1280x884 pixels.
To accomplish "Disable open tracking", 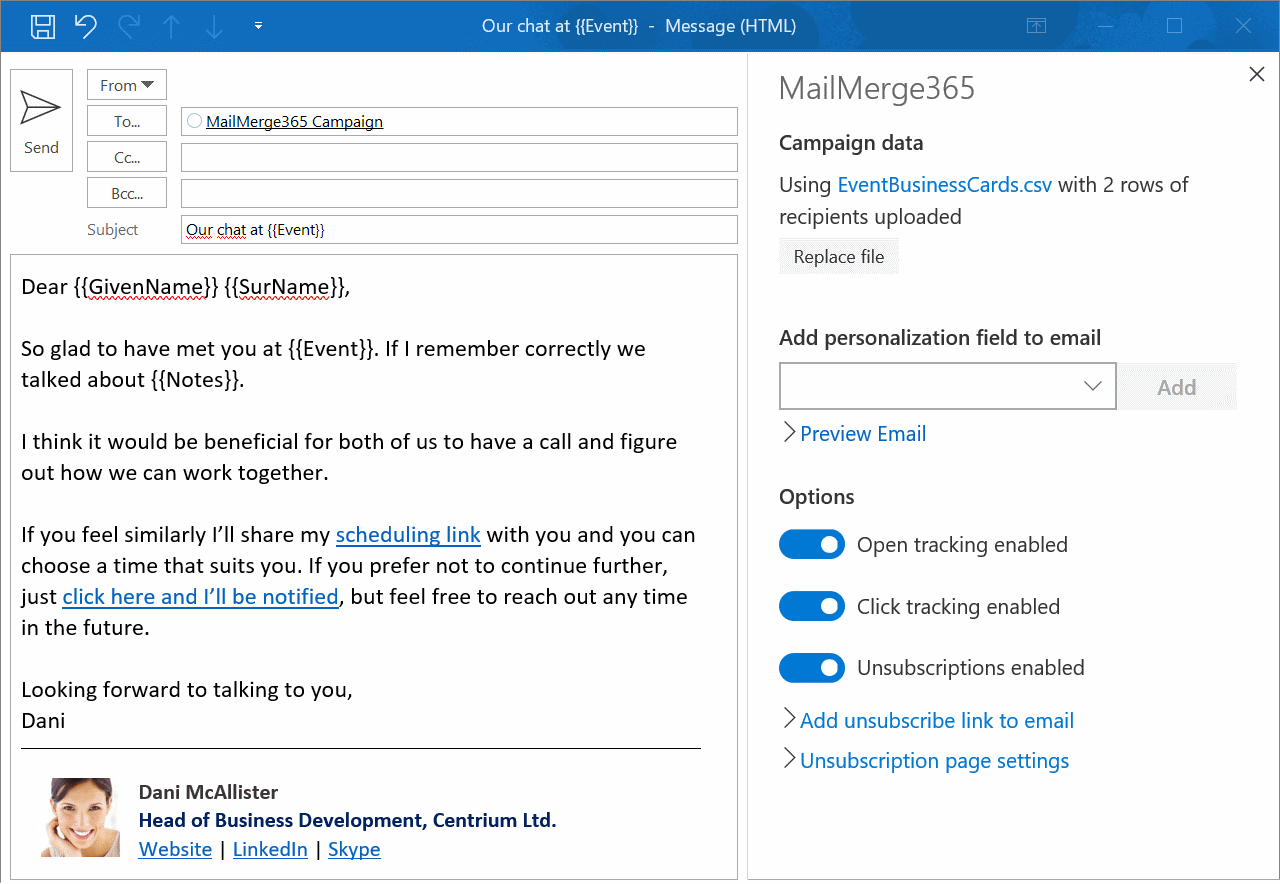I will pyautogui.click(x=812, y=544).
